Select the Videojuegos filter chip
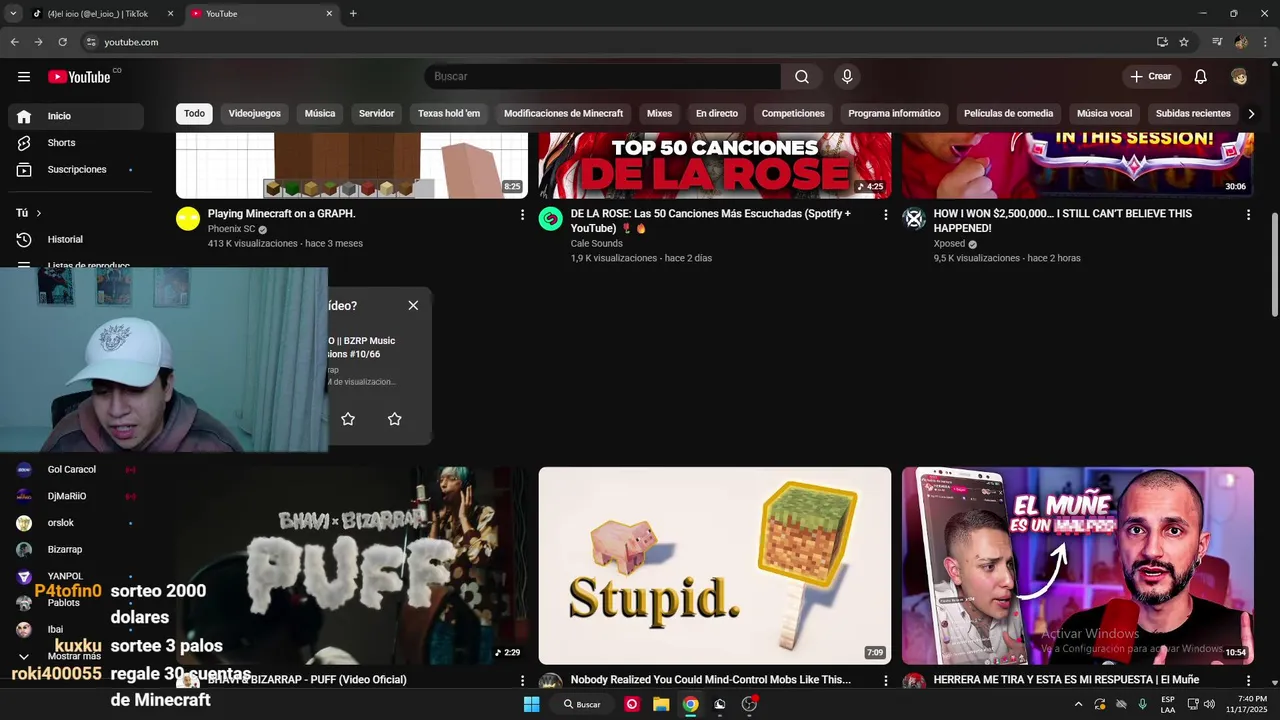 coord(255,114)
